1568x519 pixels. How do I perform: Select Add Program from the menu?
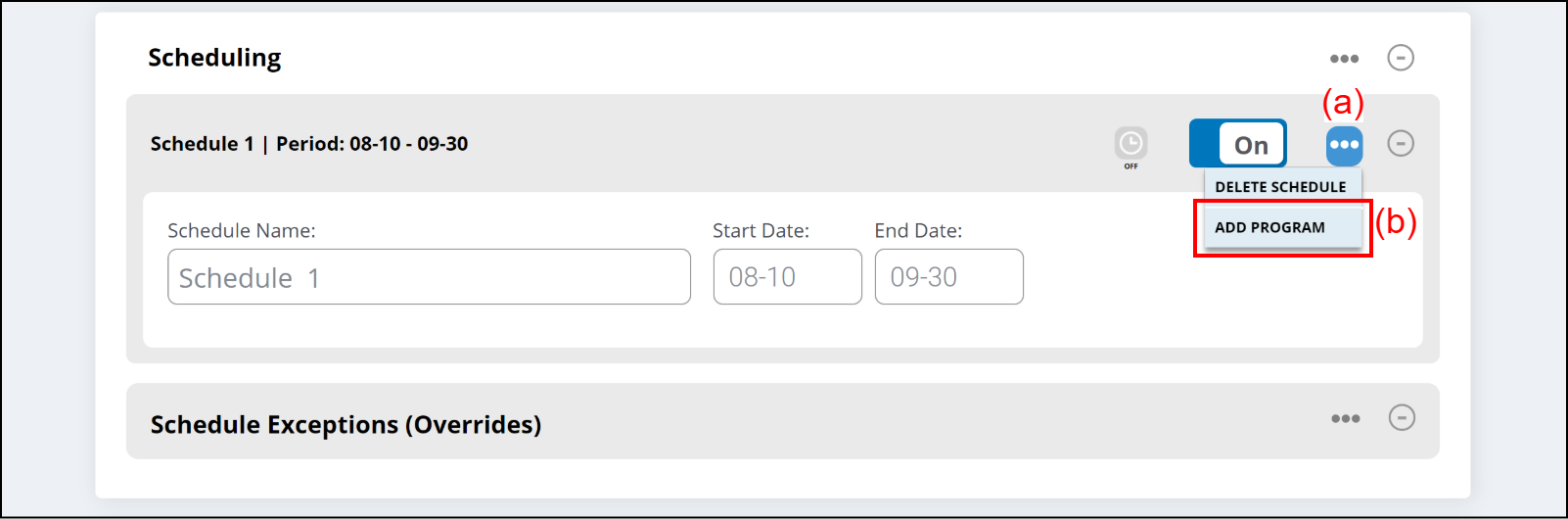click(x=1270, y=227)
